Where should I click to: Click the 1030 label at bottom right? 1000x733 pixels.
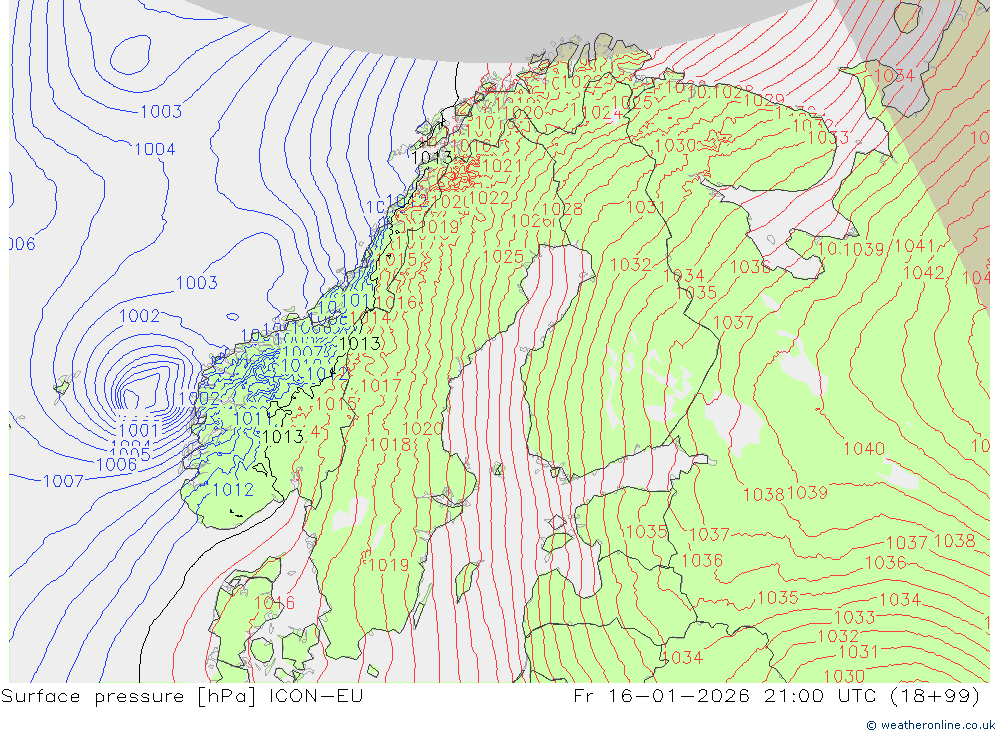tap(844, 676)
